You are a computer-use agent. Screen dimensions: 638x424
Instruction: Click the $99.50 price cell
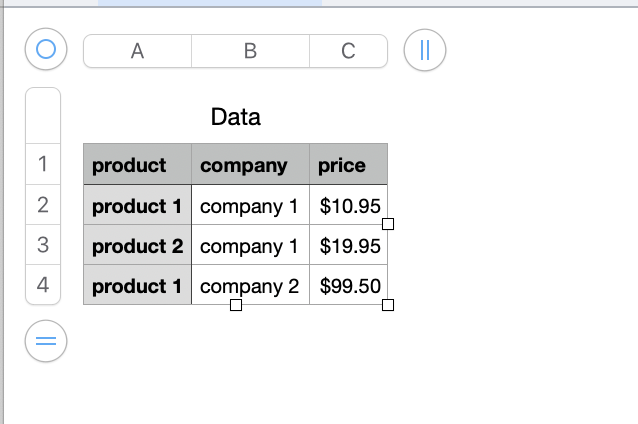[349, 286]
